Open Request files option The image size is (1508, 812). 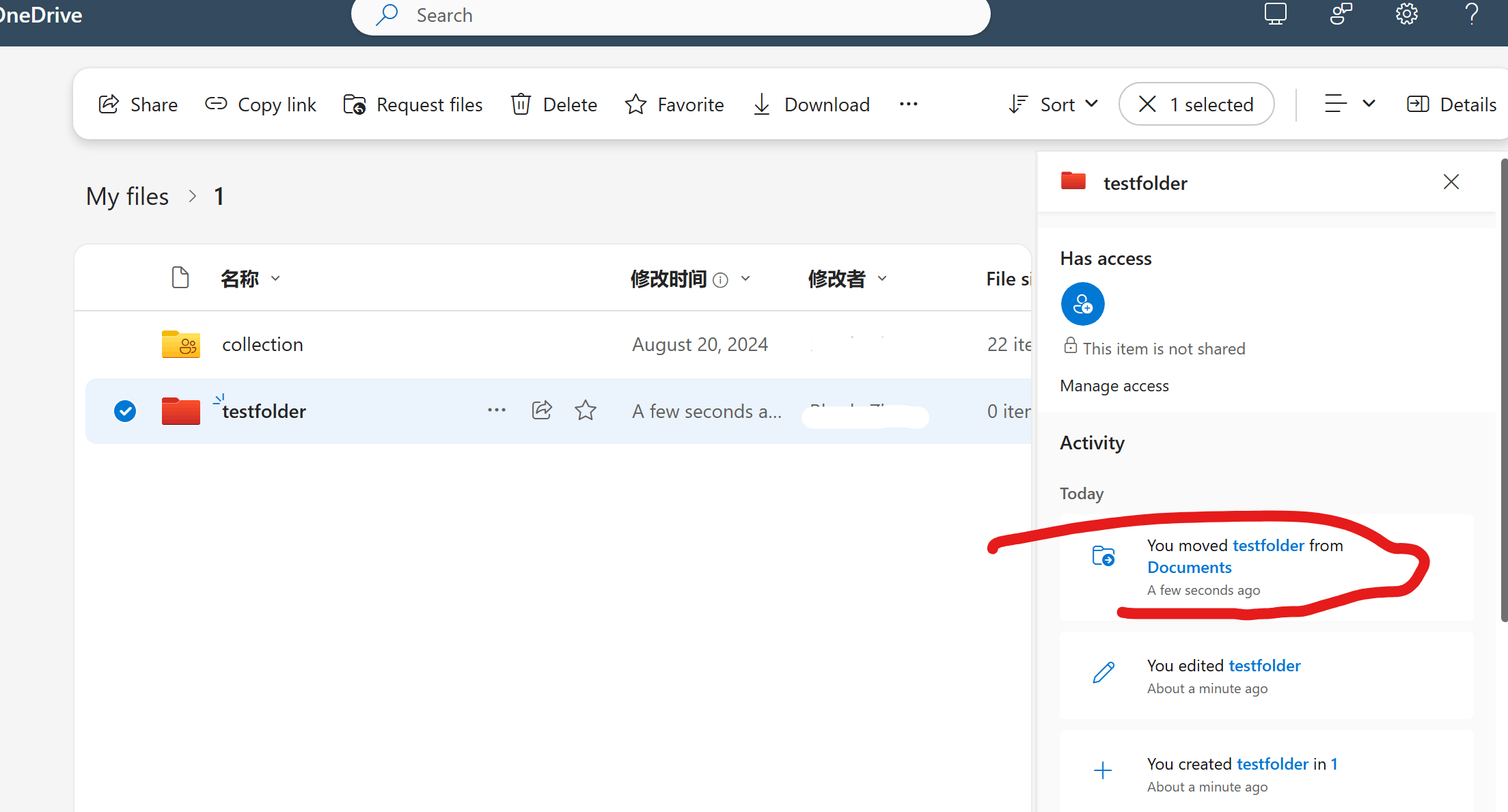[x=413, y=104]
